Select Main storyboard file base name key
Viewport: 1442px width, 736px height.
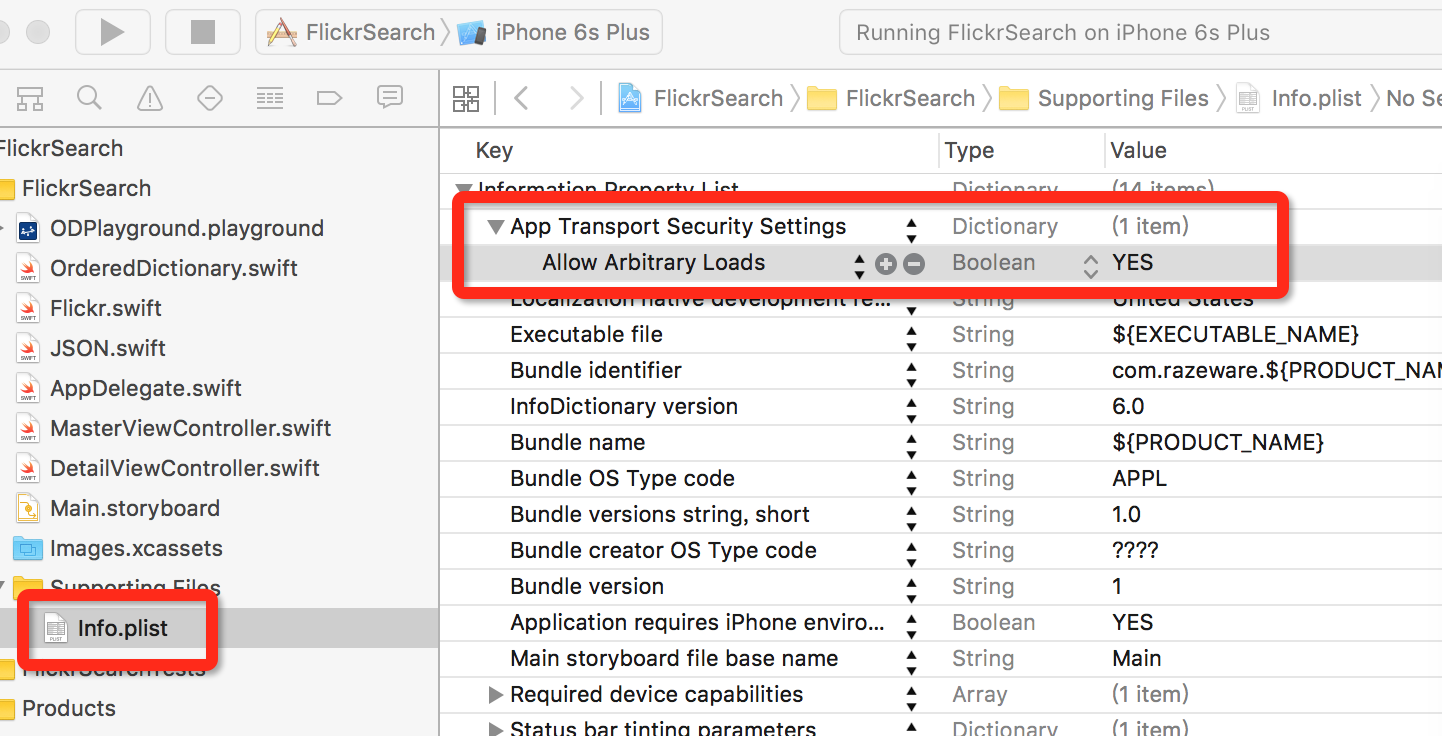(x=674, y=658)
